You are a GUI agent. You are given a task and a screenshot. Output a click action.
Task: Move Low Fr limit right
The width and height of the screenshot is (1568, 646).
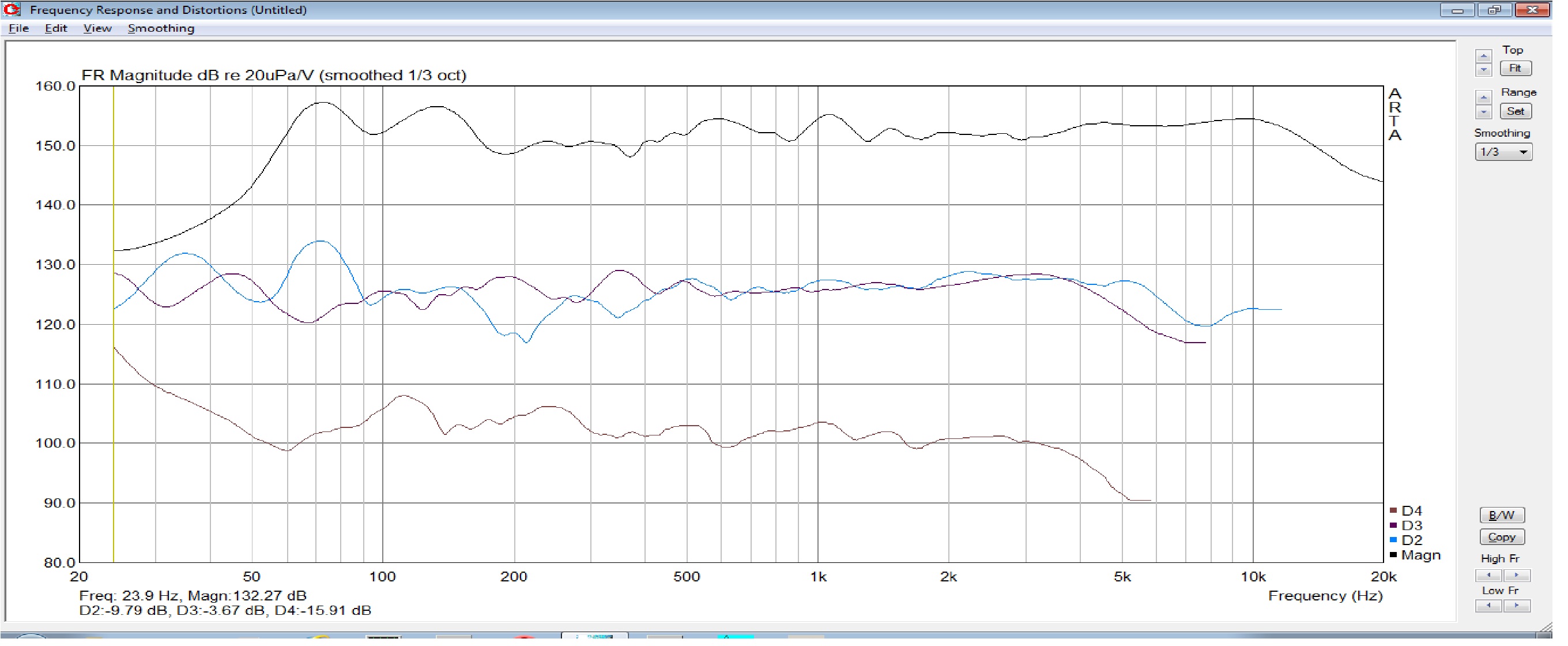[x=1516, y=605]
